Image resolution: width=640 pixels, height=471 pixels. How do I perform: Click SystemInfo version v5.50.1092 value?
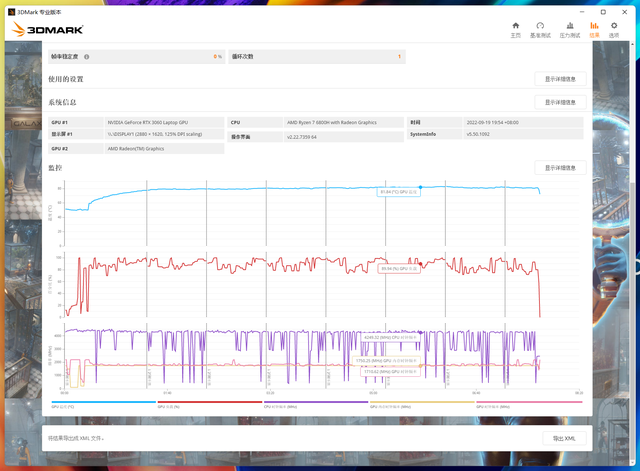coord(478,134)
